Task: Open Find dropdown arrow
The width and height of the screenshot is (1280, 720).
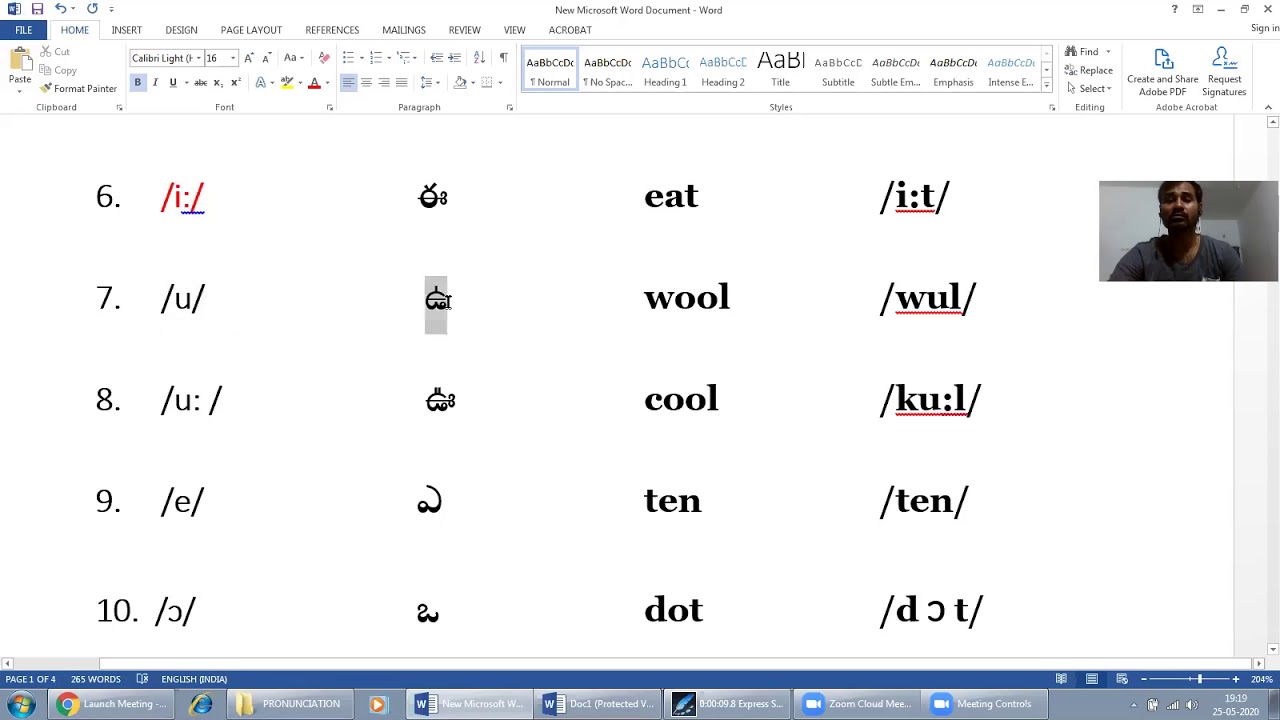Action: [1108, 52]
